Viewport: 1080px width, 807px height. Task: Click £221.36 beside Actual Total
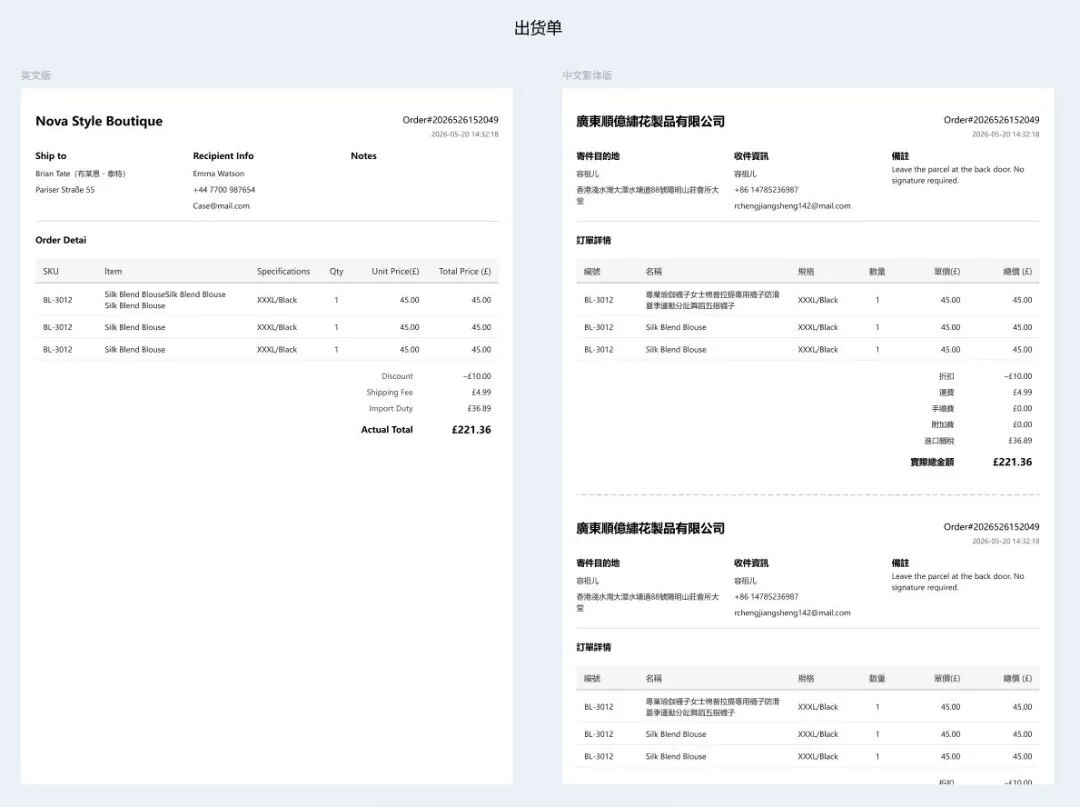tap(471, 430)
